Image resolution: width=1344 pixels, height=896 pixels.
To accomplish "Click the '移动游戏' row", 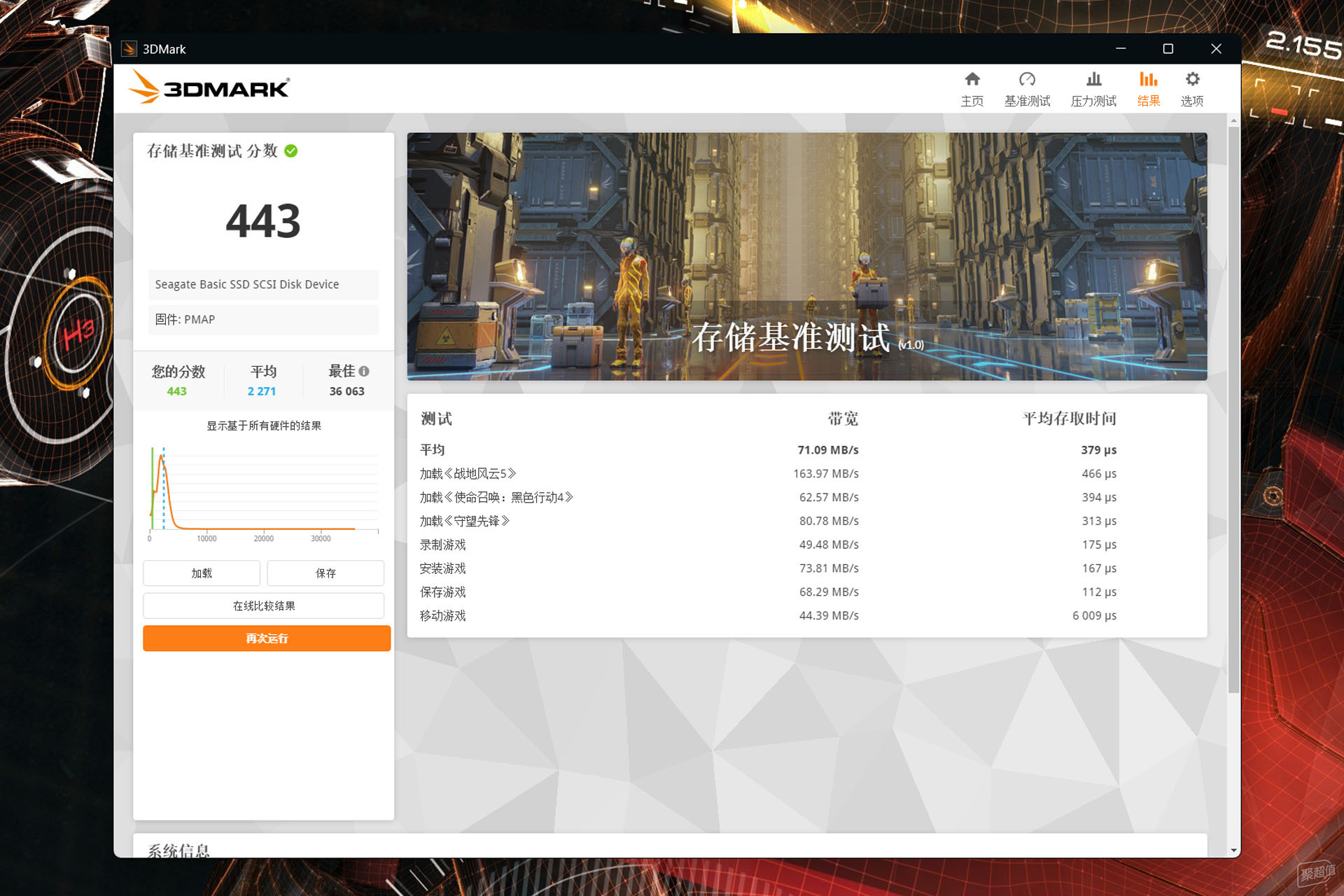I will point(807,616).
